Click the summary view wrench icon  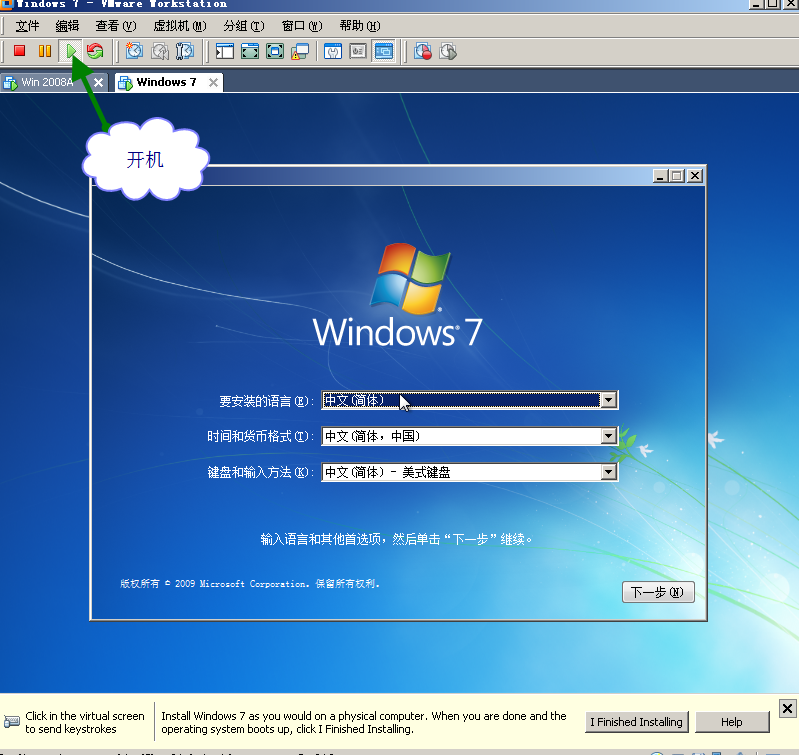(333, 51)
